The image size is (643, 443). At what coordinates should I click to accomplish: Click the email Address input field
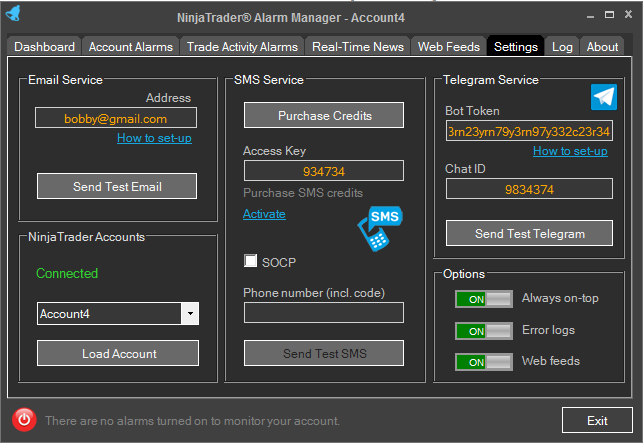pos(116,118)
